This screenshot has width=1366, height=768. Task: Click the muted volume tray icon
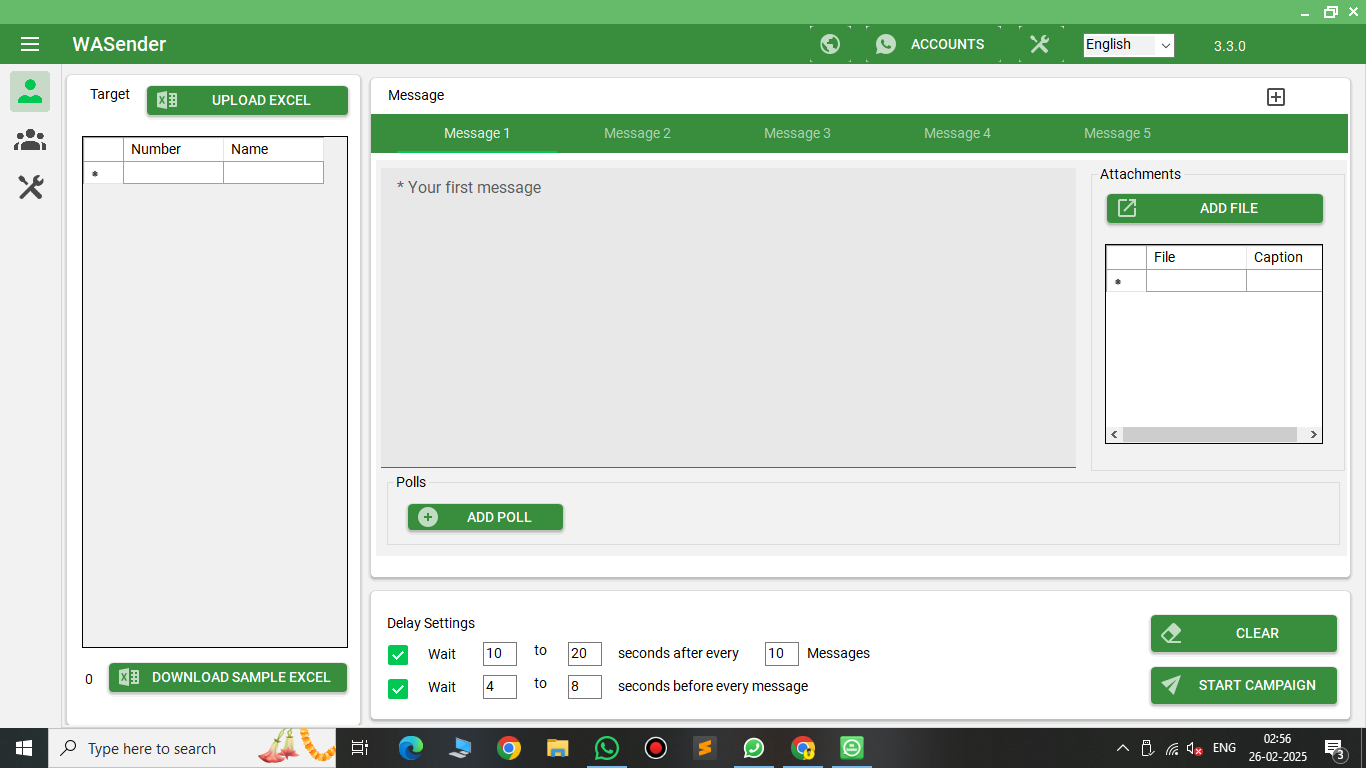click(x=1194, y=748)
